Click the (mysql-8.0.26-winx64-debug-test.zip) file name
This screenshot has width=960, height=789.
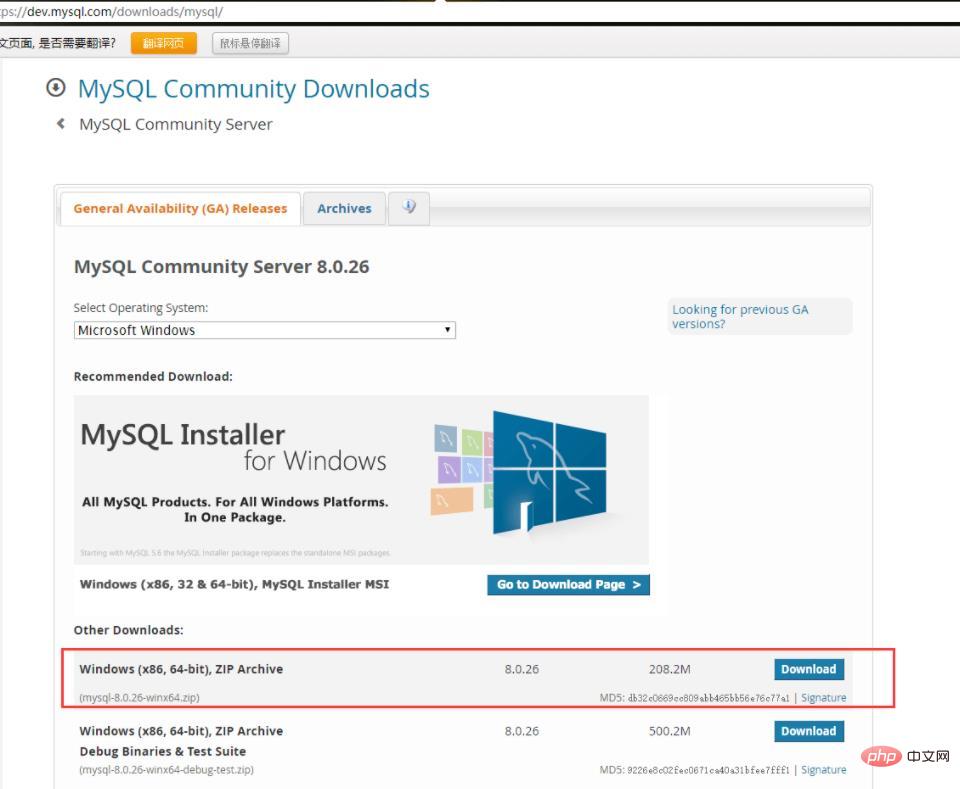pos(167,769)
